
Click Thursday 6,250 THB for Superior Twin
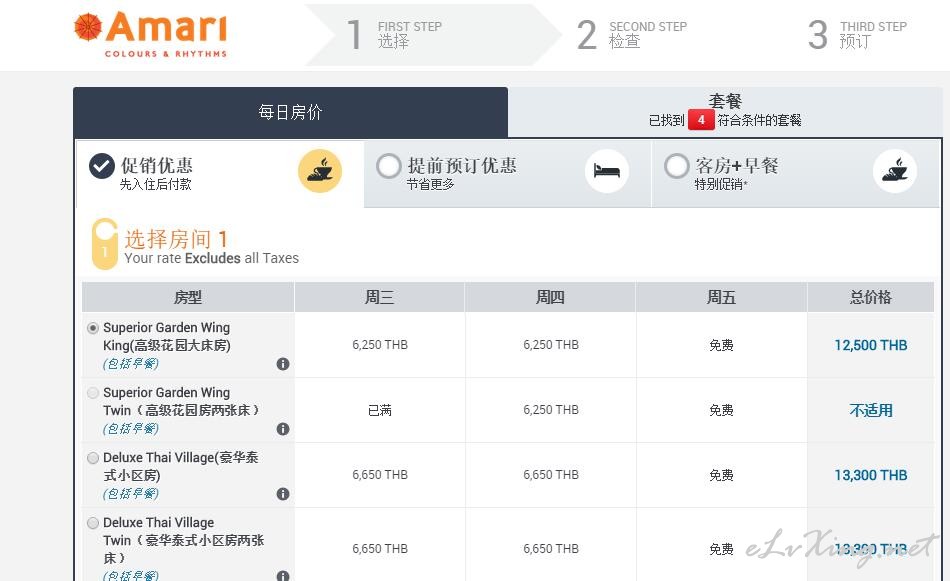[x=551, y=410]
